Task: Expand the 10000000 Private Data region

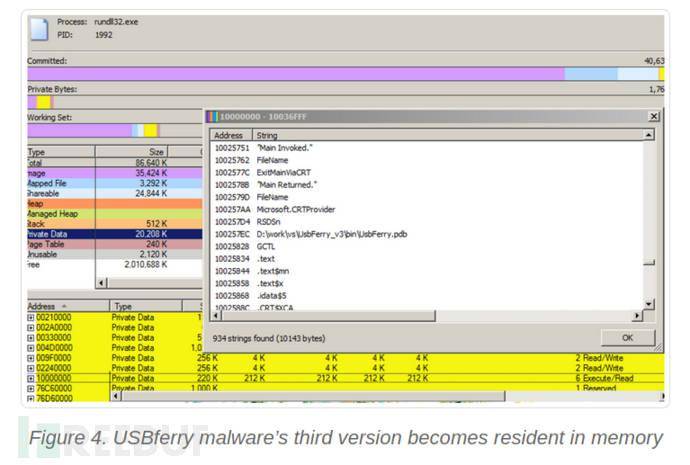Action: (x=31, y=378)
